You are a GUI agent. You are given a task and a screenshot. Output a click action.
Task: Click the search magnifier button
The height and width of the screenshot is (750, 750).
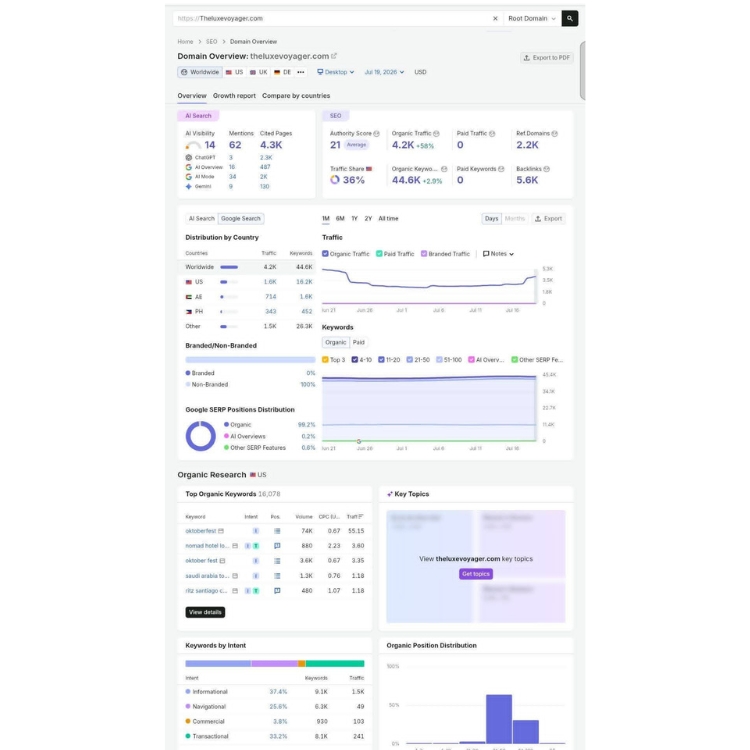point(569,18)
